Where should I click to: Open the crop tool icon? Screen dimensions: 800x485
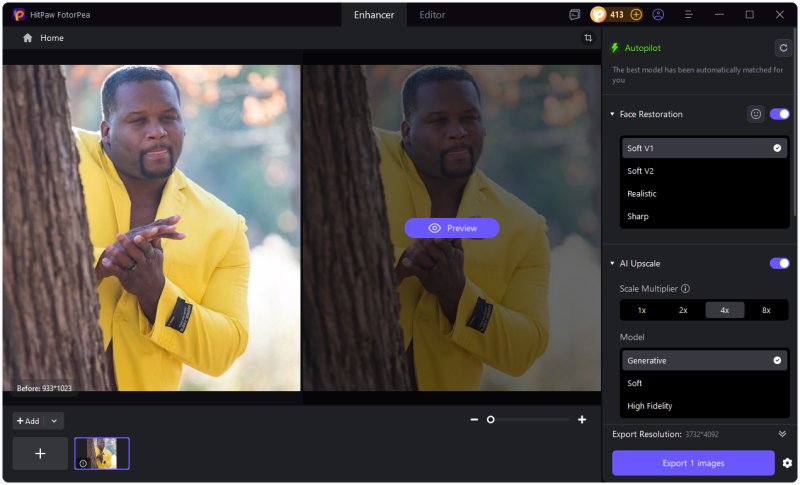pos(588,38)
